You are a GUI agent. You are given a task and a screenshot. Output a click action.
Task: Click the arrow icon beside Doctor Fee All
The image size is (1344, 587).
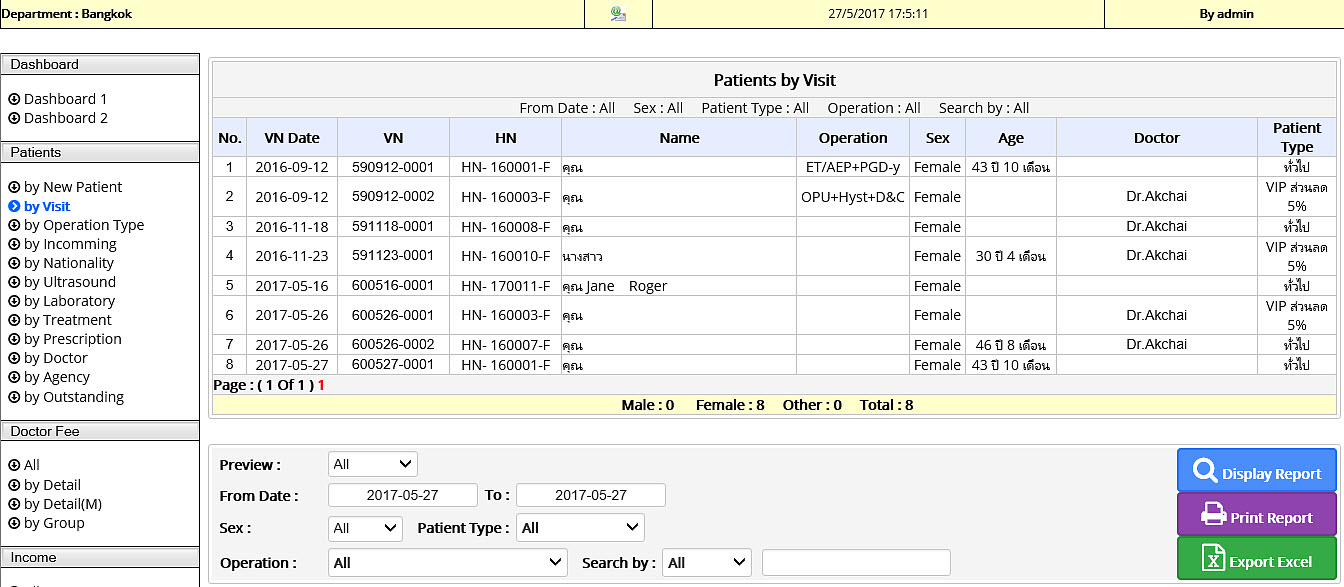[x=14, y=465]
